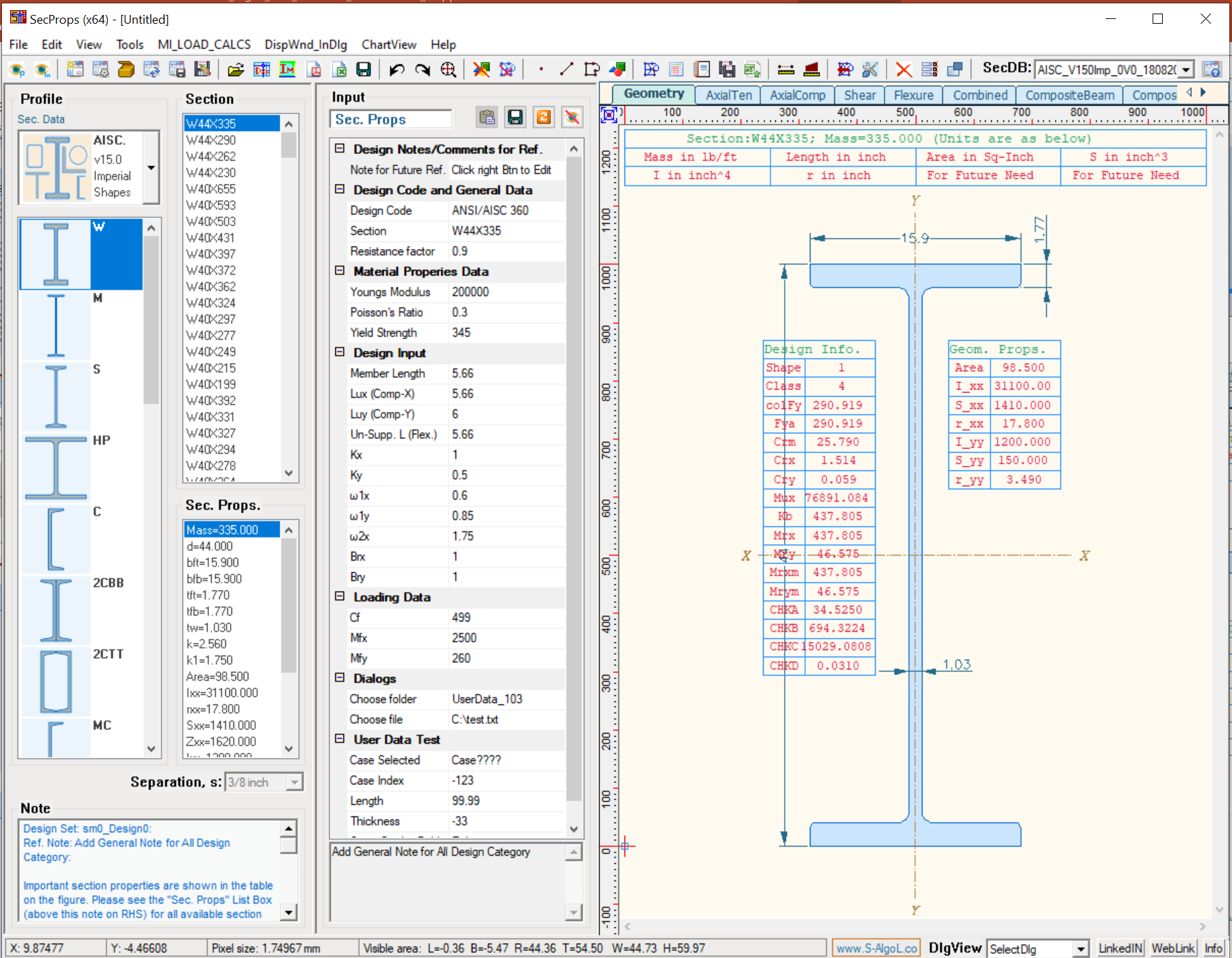Click the Member Length value 5.66
1232x958 pixels.
[506, 373]
